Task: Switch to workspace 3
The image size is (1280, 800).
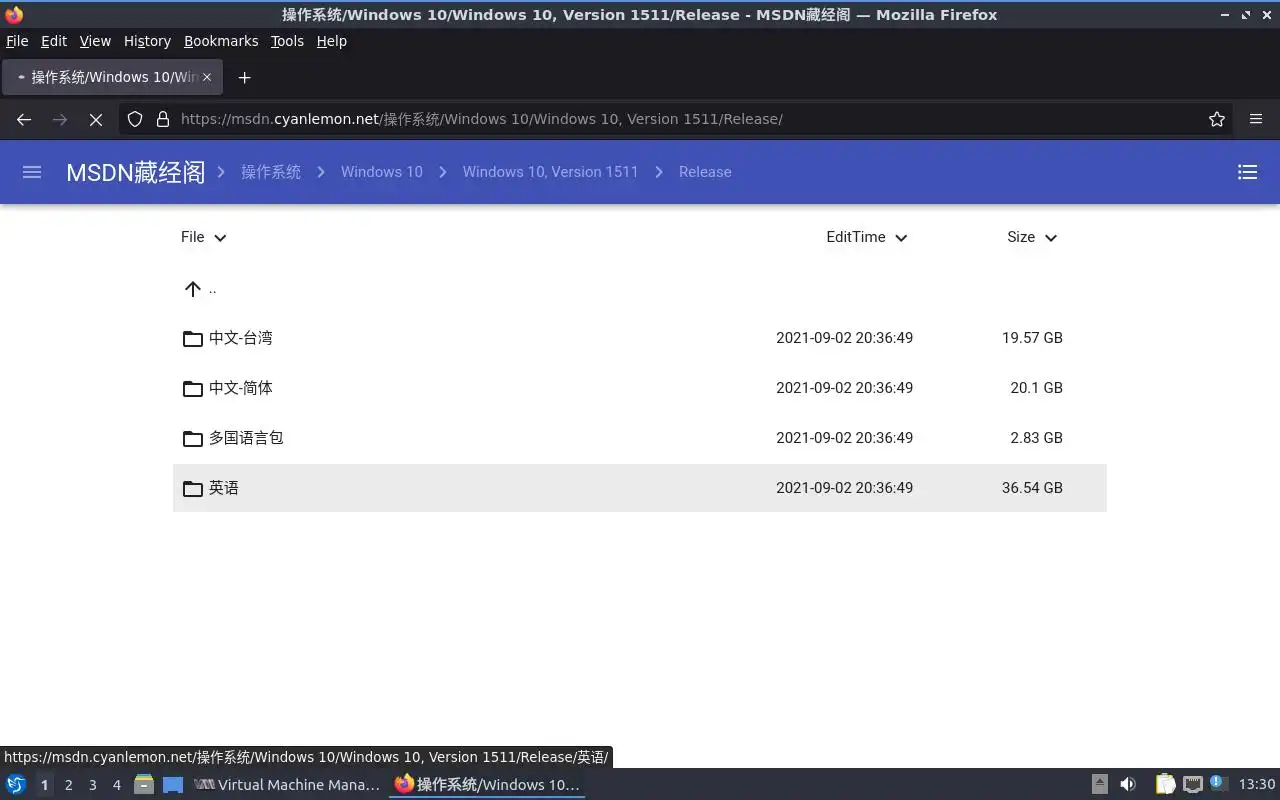Action: 92,785
